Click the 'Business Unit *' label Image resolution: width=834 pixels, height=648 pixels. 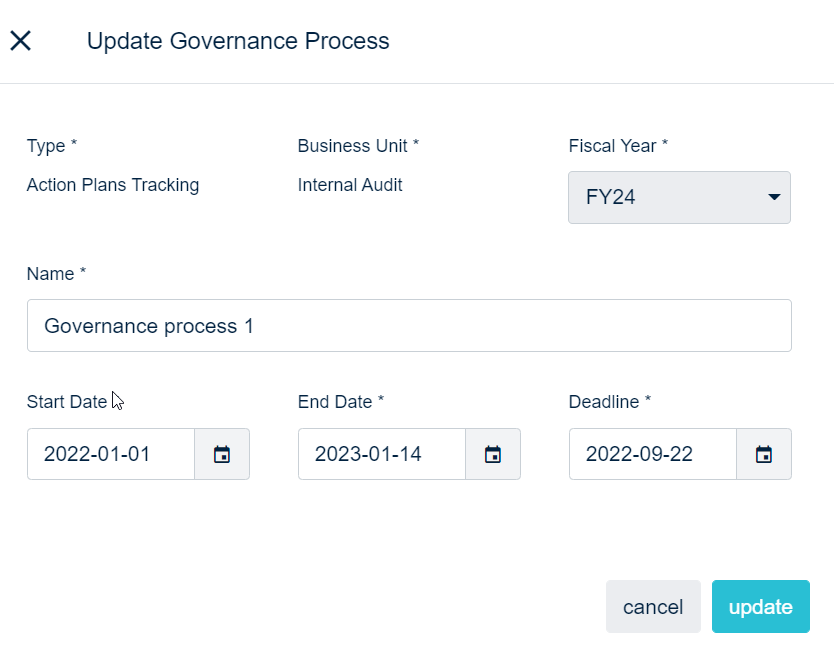click(358, 146)
